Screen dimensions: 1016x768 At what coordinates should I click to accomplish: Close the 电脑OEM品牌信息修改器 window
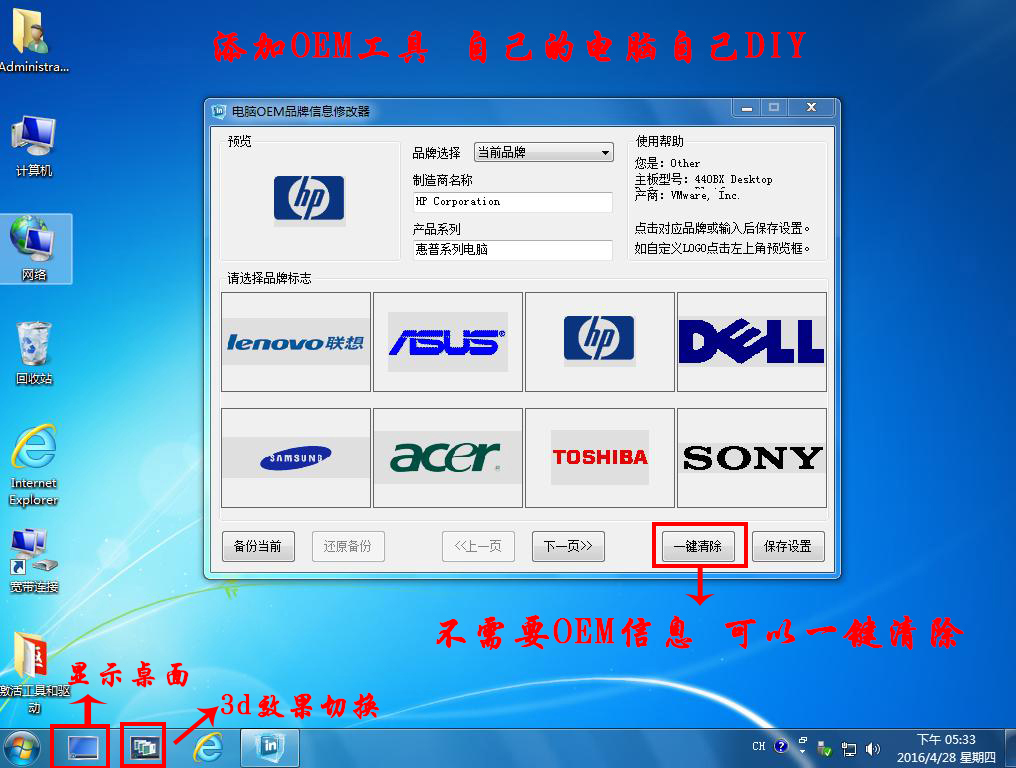(811, 108)
